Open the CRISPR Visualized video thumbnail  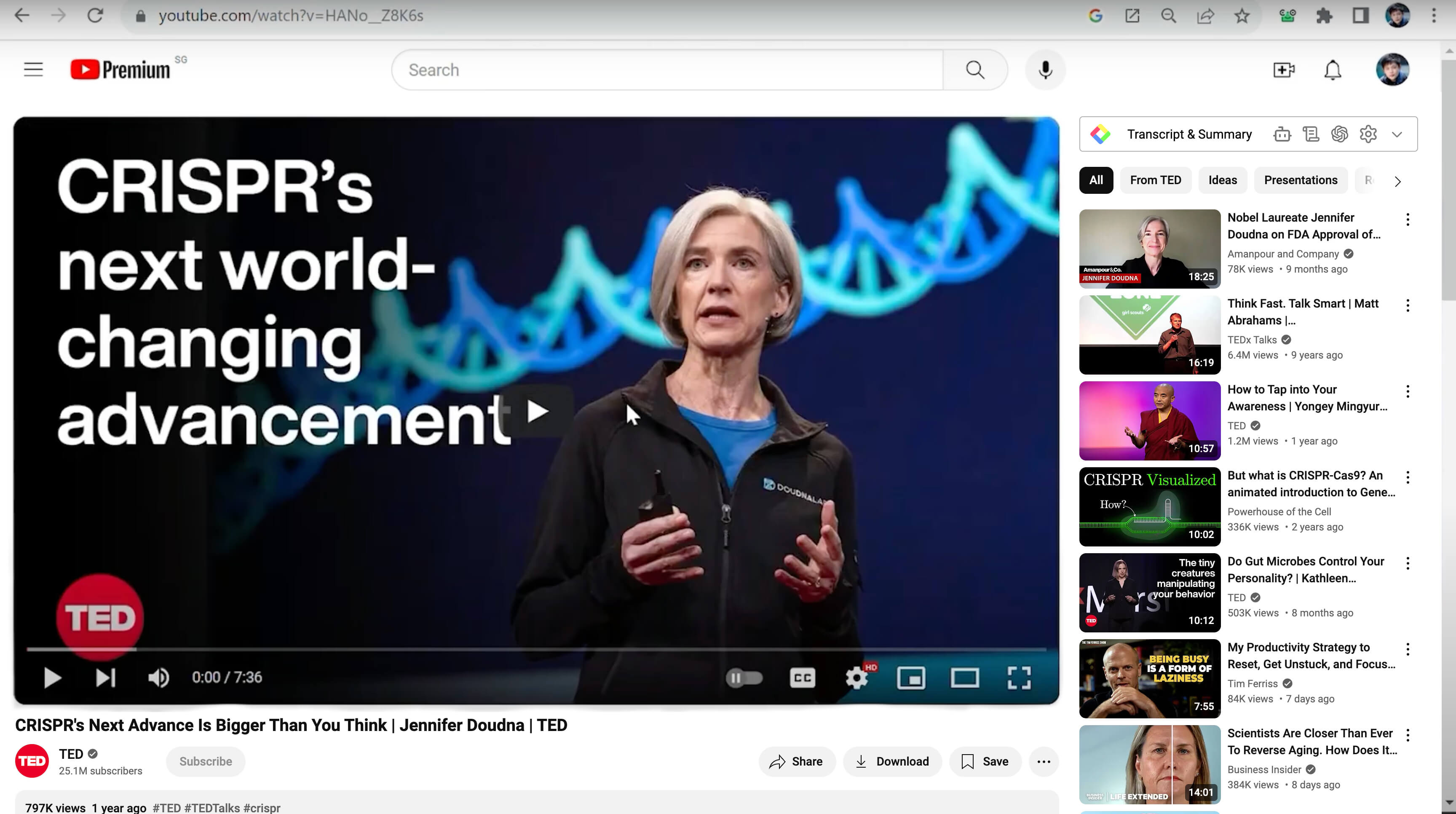1149,506
